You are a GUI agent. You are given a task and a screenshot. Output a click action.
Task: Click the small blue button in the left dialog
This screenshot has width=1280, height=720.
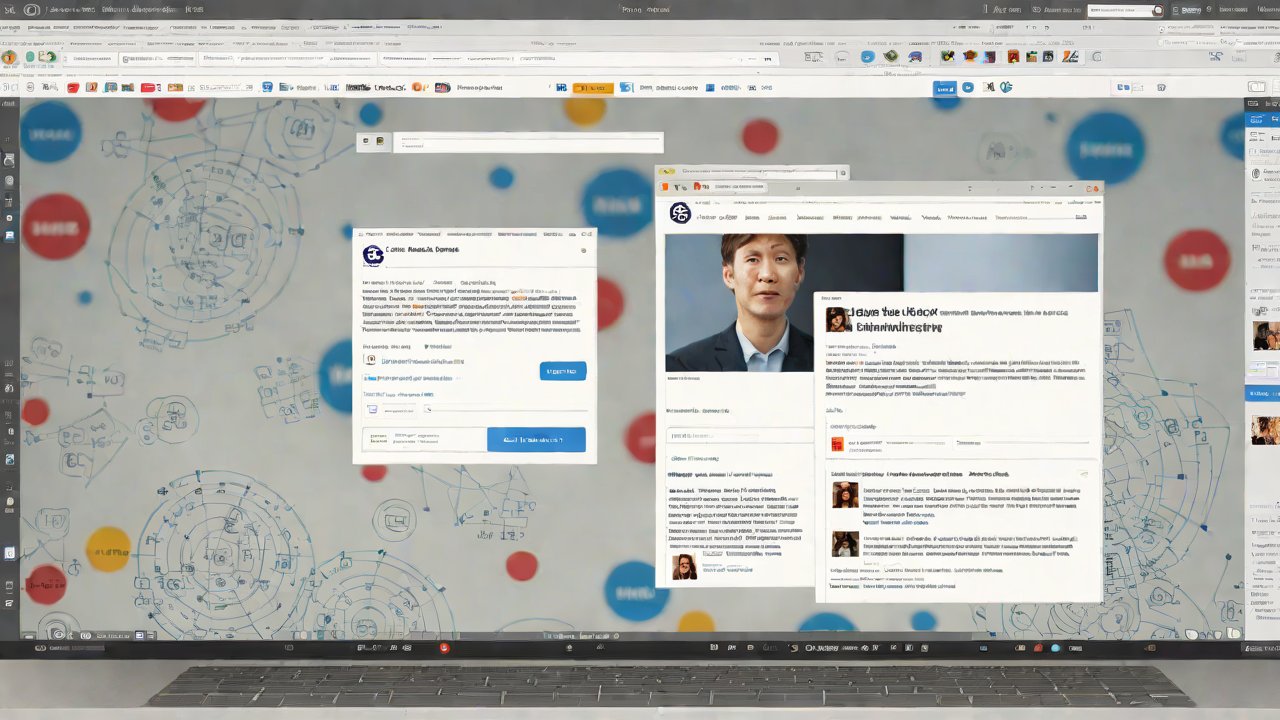point(562,371)
